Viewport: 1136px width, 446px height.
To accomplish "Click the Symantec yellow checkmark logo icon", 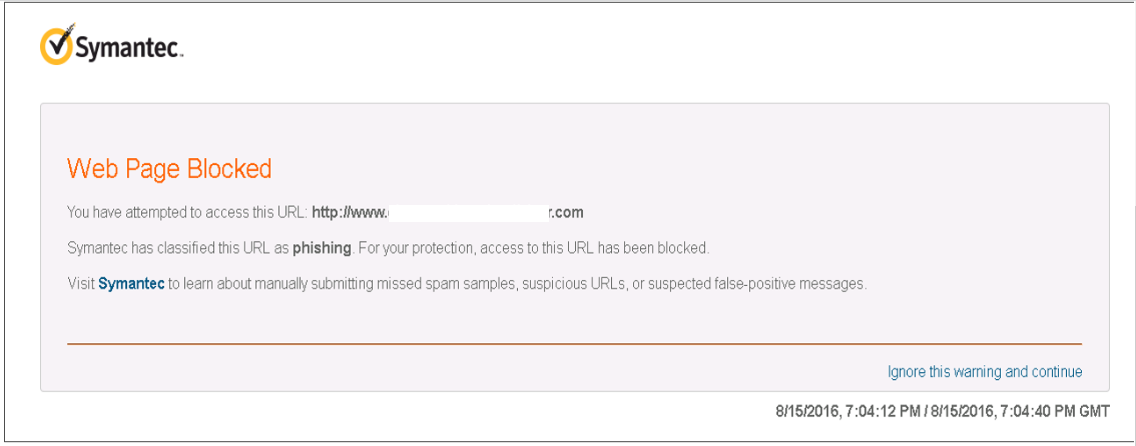I will pyautogui.click(x=58, y=46).
